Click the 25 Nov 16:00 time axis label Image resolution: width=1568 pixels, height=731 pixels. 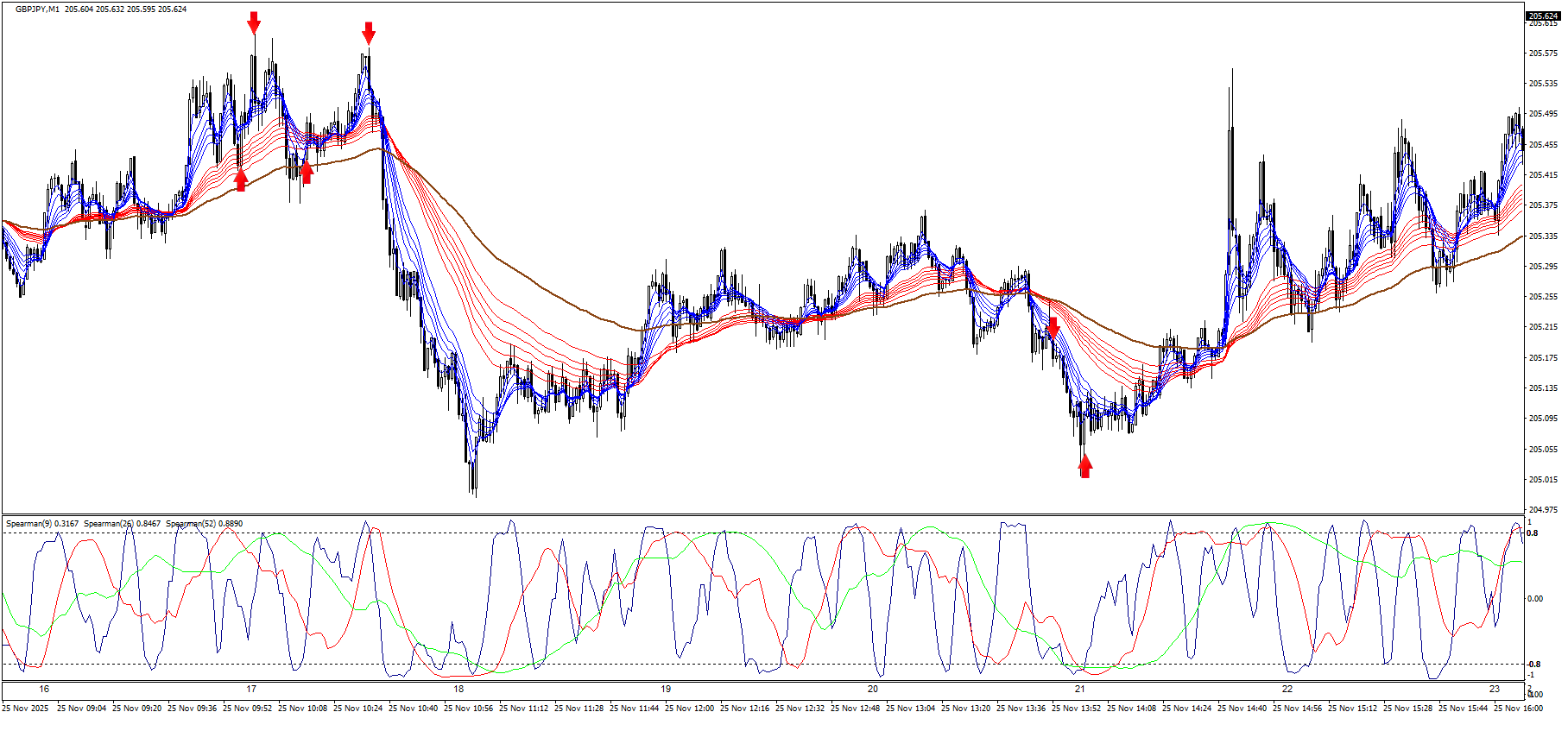click(1519, 709)
